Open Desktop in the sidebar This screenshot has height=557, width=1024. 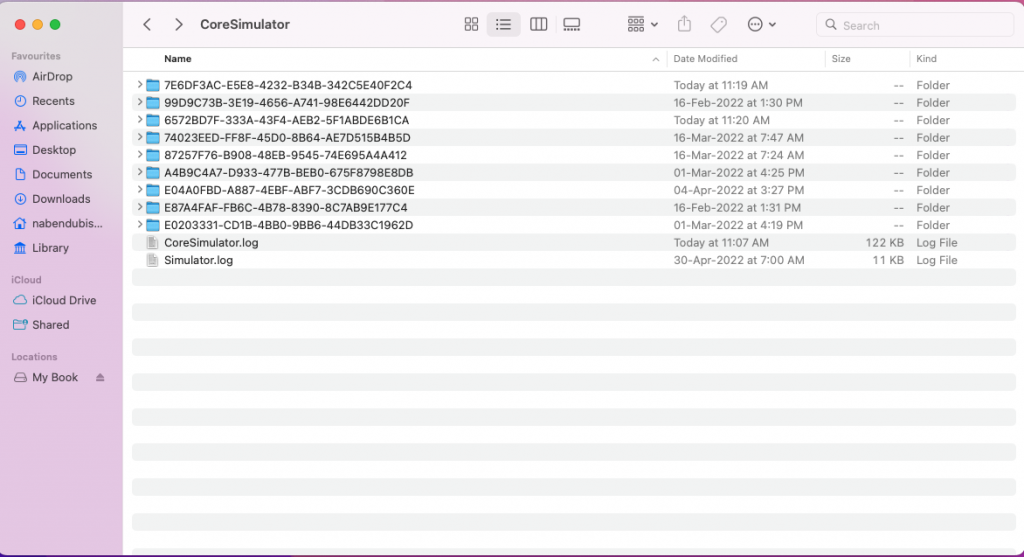pyautogui.click(x=54, y=150)
